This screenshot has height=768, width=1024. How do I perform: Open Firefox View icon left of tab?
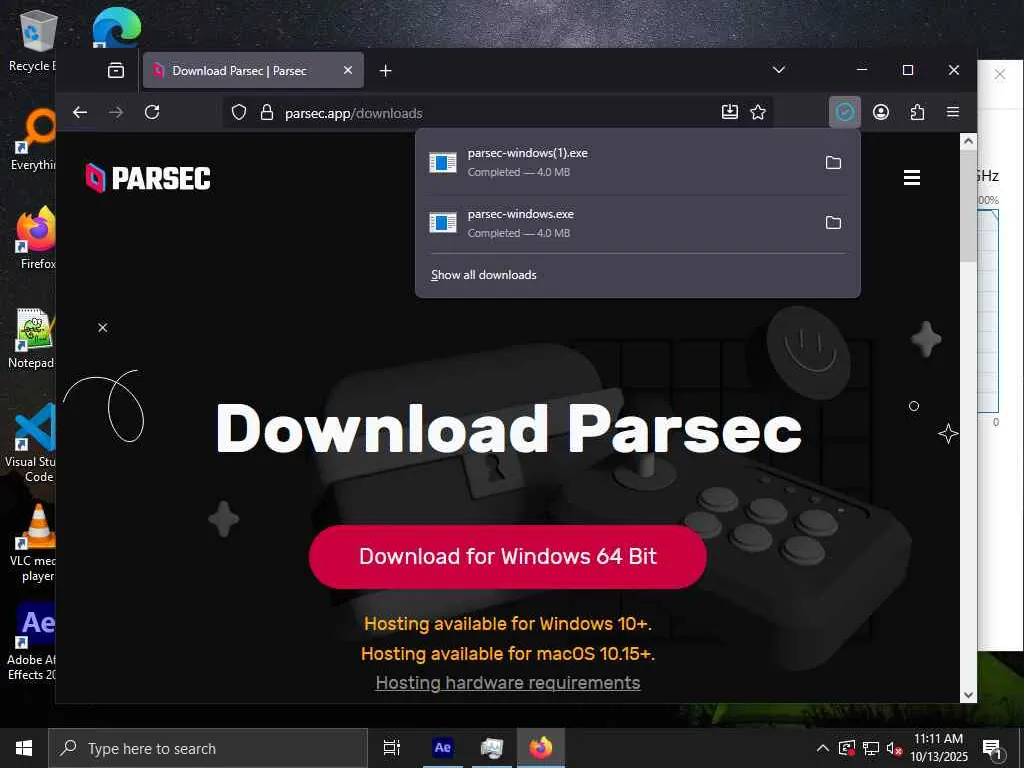tap(116, 71)
